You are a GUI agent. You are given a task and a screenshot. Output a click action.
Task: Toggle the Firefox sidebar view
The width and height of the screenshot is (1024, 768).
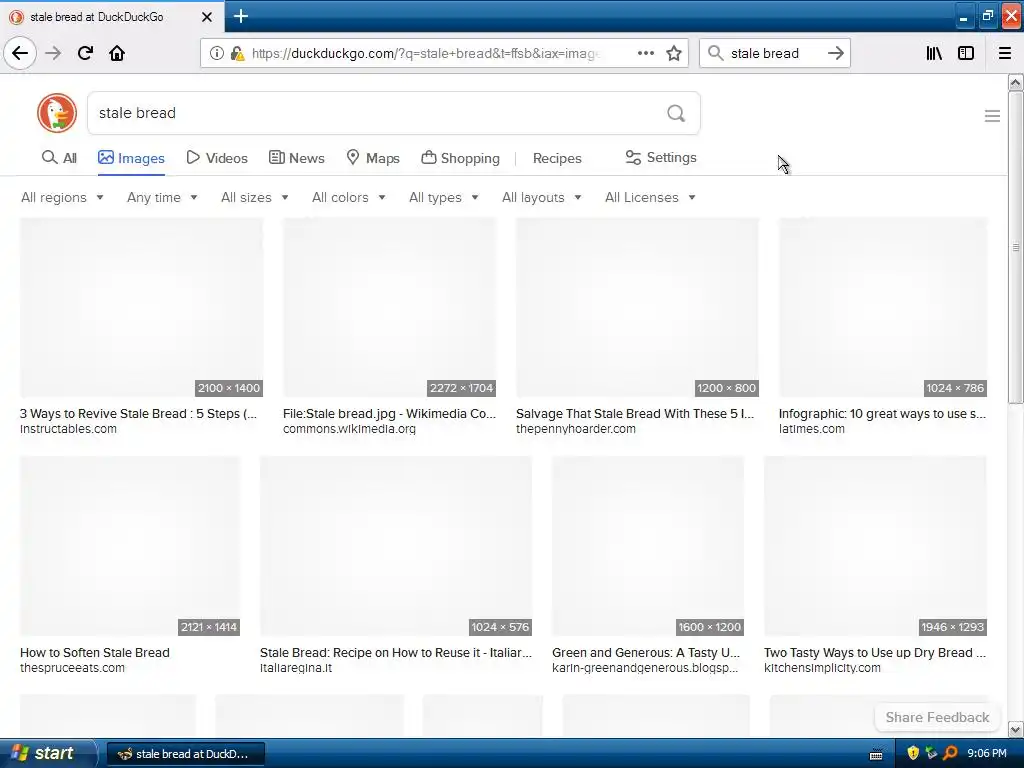[x=966, y=53]
